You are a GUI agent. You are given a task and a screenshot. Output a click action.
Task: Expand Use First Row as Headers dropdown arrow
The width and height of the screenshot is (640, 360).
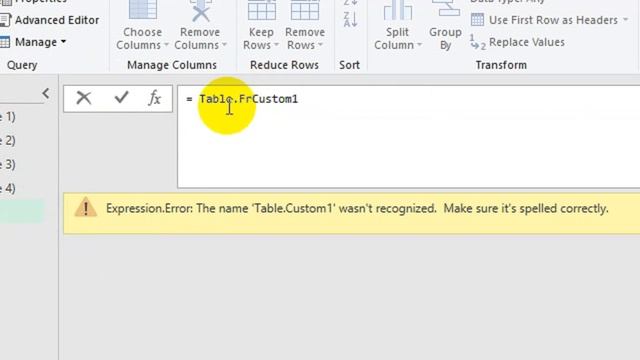626,20
